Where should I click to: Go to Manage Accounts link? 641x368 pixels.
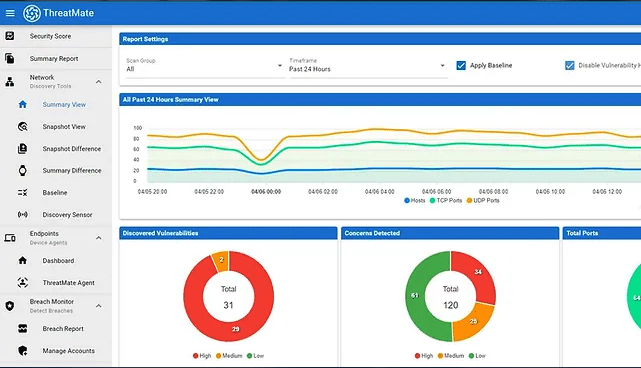[x=69, y=351]
